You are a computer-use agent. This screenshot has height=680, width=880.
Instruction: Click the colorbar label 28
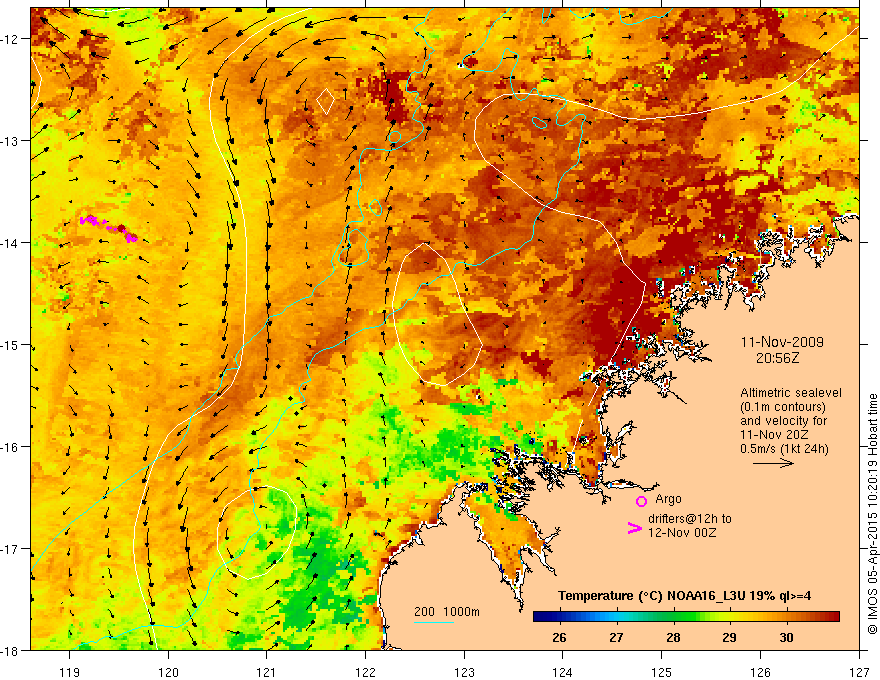coord(673,637)
